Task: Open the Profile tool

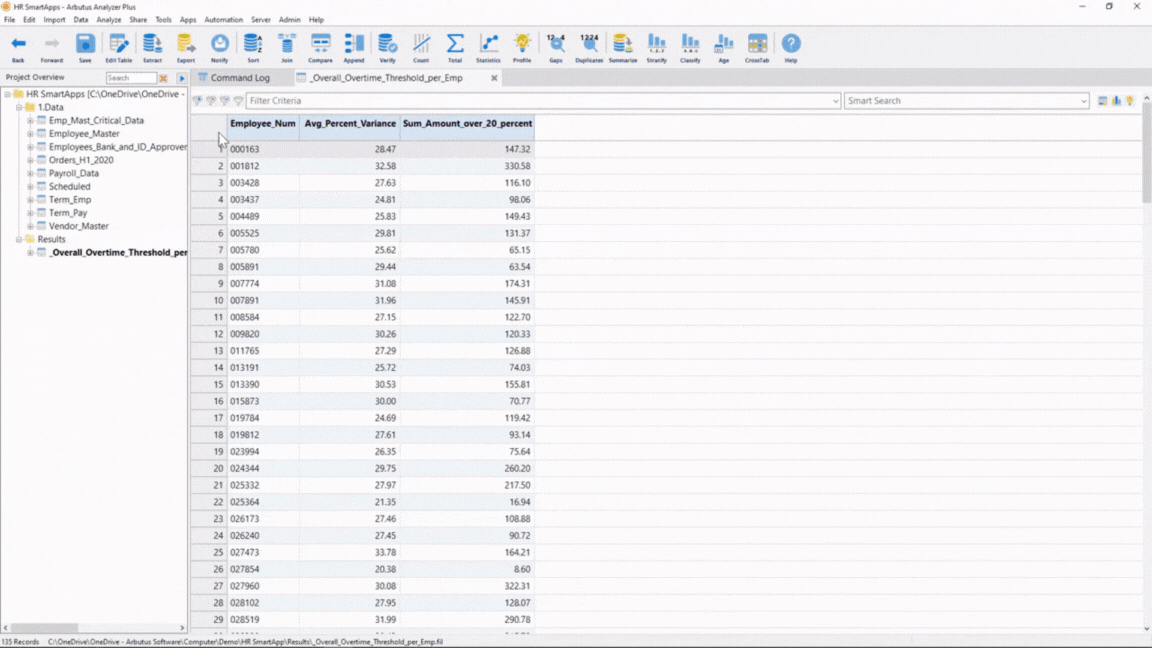Action: pos(522,45)
